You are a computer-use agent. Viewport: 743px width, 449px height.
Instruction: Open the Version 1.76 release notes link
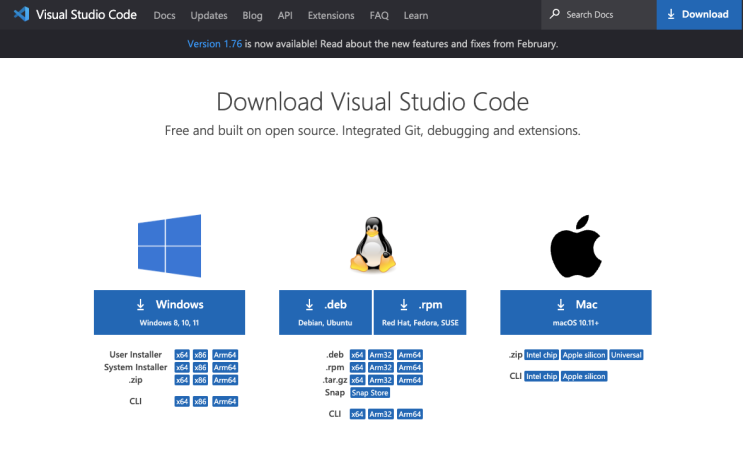[x=215, y=44]
